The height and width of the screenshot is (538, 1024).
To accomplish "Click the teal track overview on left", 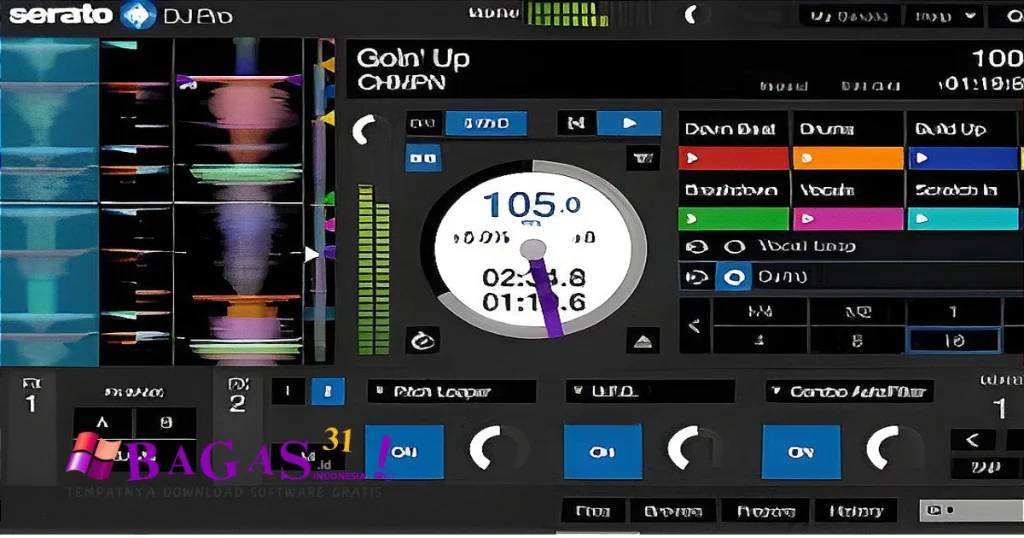I will (x=49, y=201).
